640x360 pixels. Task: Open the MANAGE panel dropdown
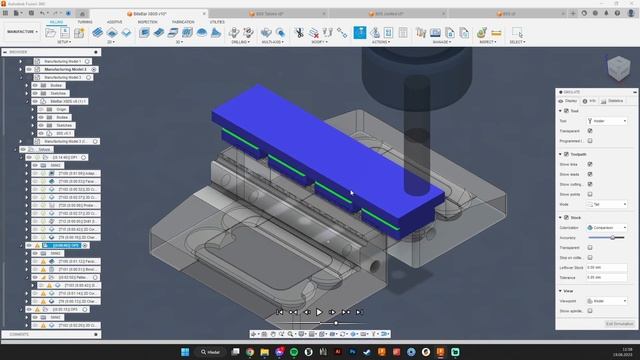point(442,42)
